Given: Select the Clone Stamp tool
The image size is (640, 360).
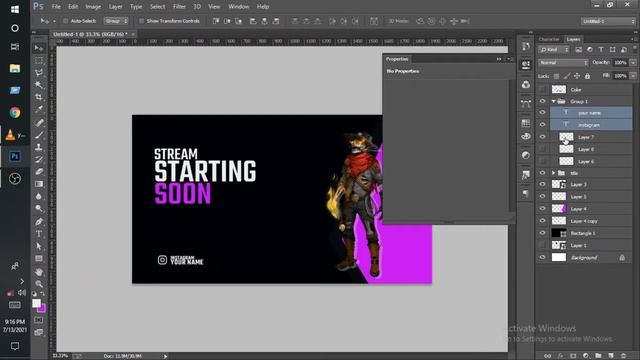Looking at the screenshot, I should pos(39,147).
